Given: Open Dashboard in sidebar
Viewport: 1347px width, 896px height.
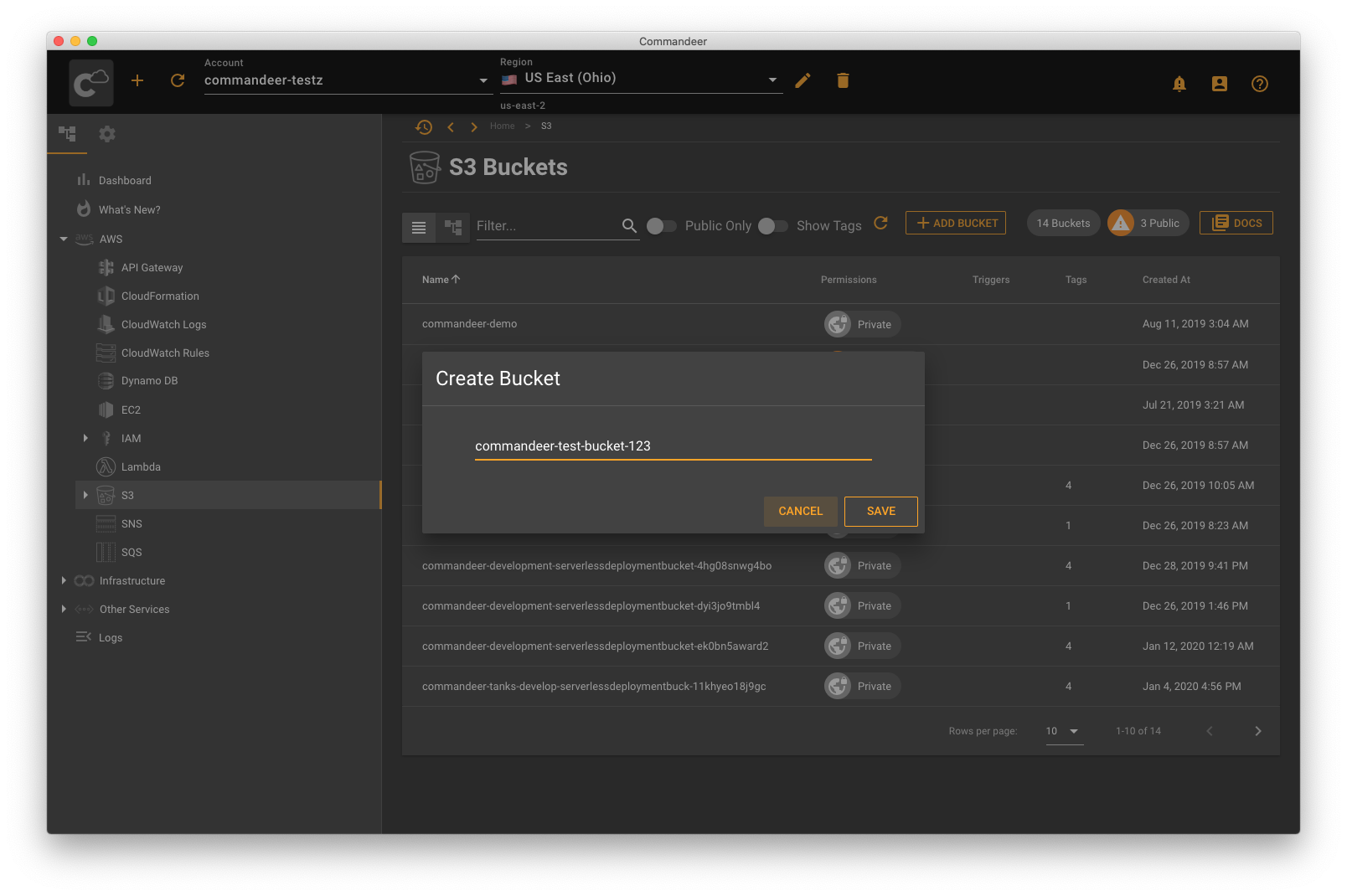Looking at the screenshot, I should (125, 180).
